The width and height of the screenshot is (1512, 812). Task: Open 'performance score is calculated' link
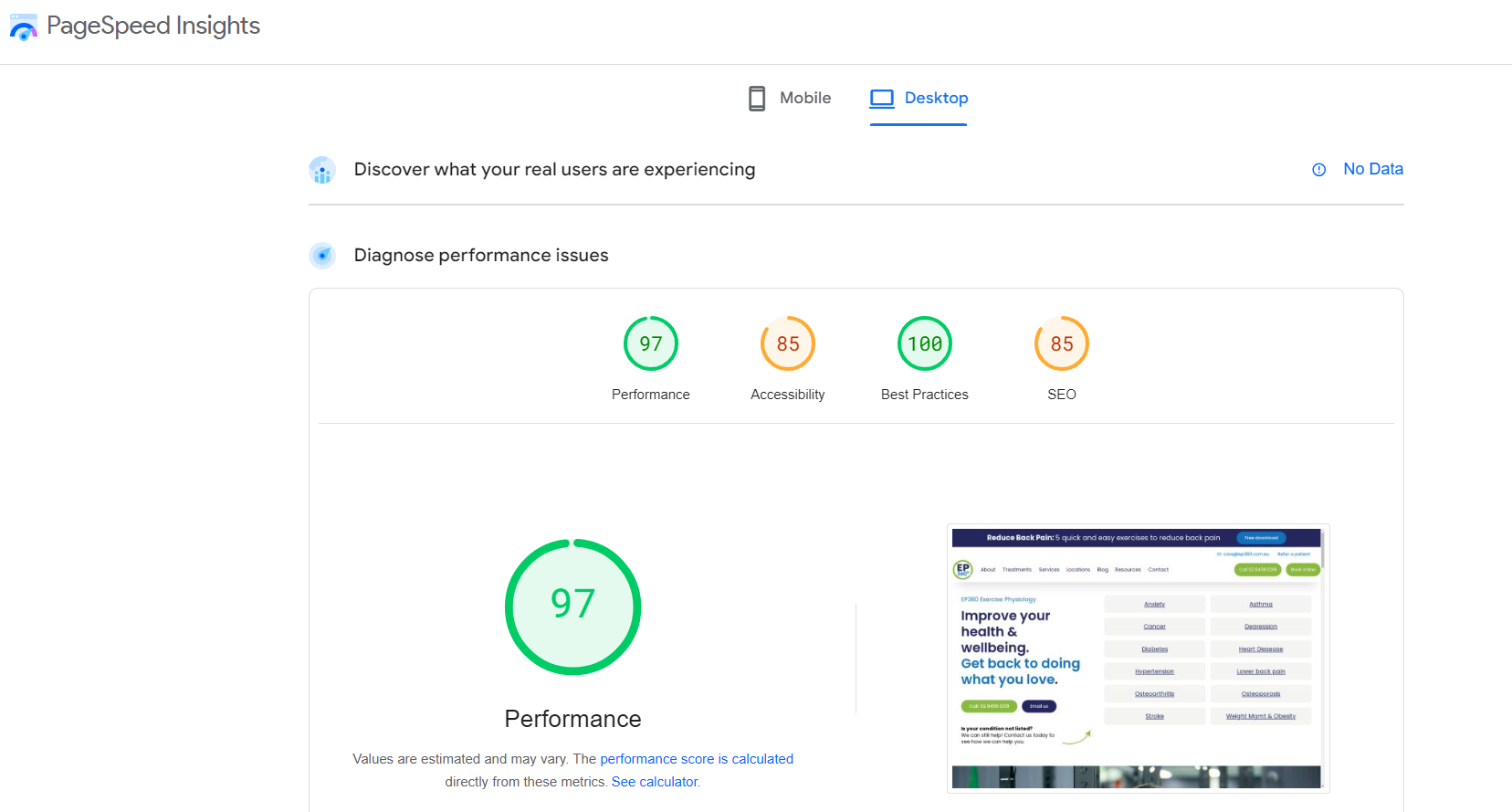(697, 759)
